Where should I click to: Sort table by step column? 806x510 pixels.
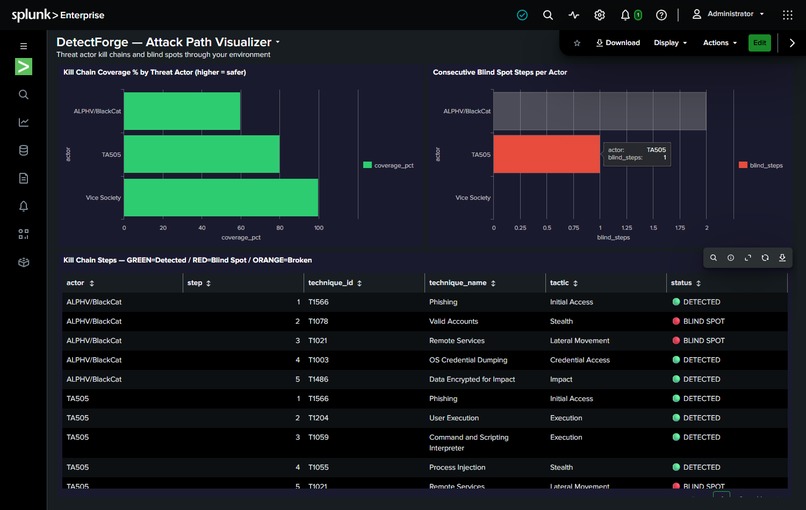(208, 283)
